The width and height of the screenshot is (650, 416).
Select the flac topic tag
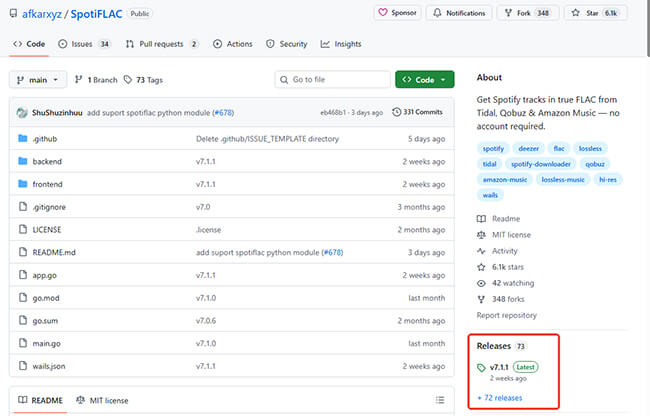559,148
